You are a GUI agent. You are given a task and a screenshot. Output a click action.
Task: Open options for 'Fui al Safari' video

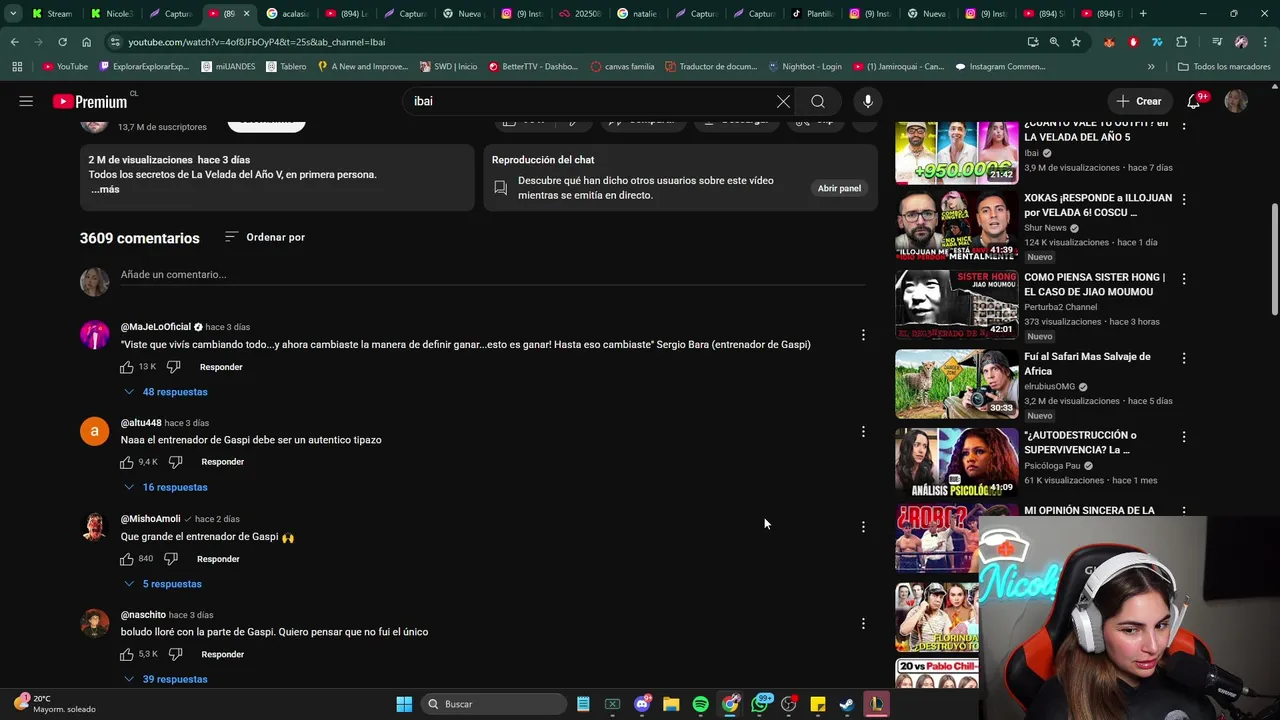[x=1184, y=358]
